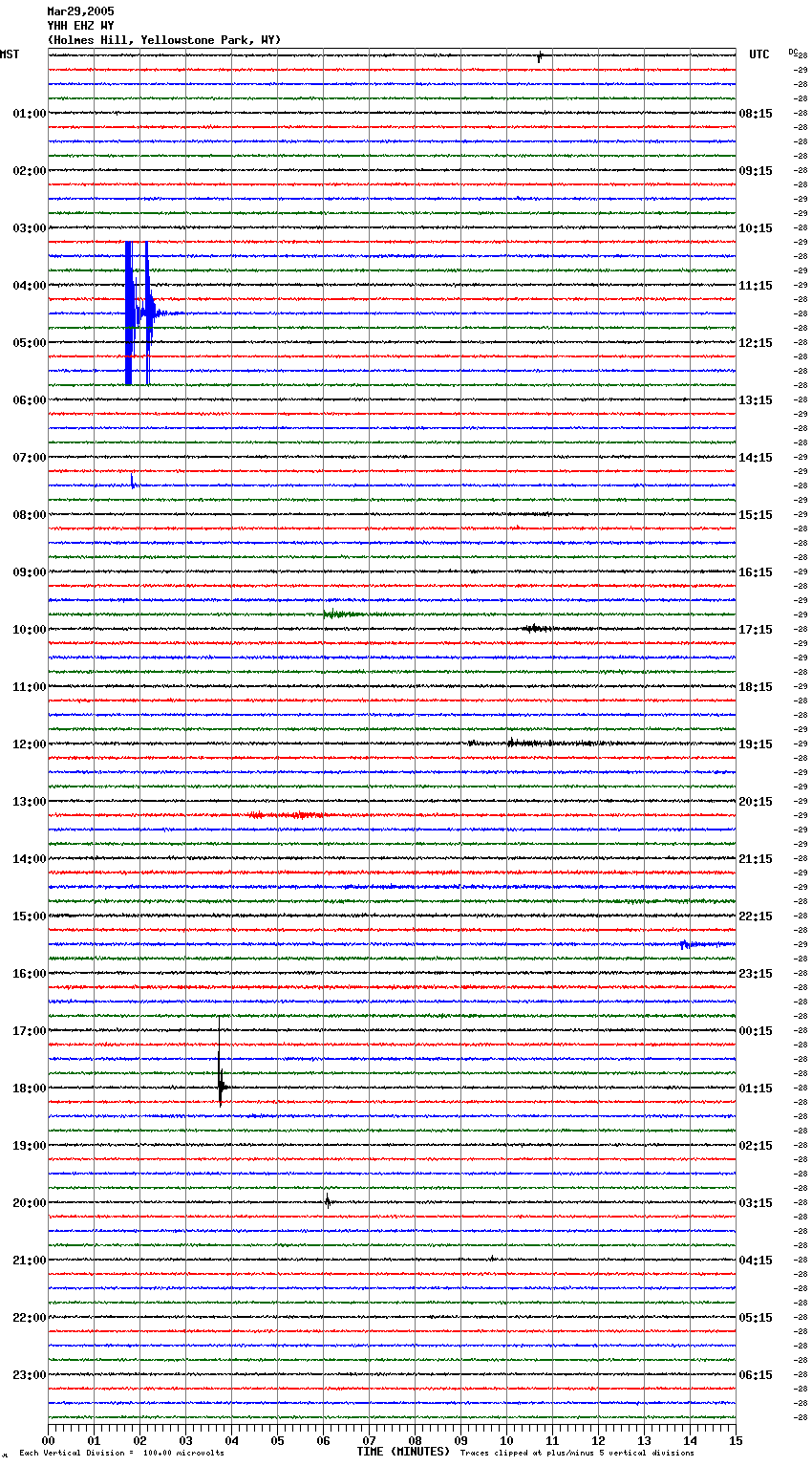812x1466 pixels.
Task: Click the "11:15" UTC time label
Action: point(756,286)
